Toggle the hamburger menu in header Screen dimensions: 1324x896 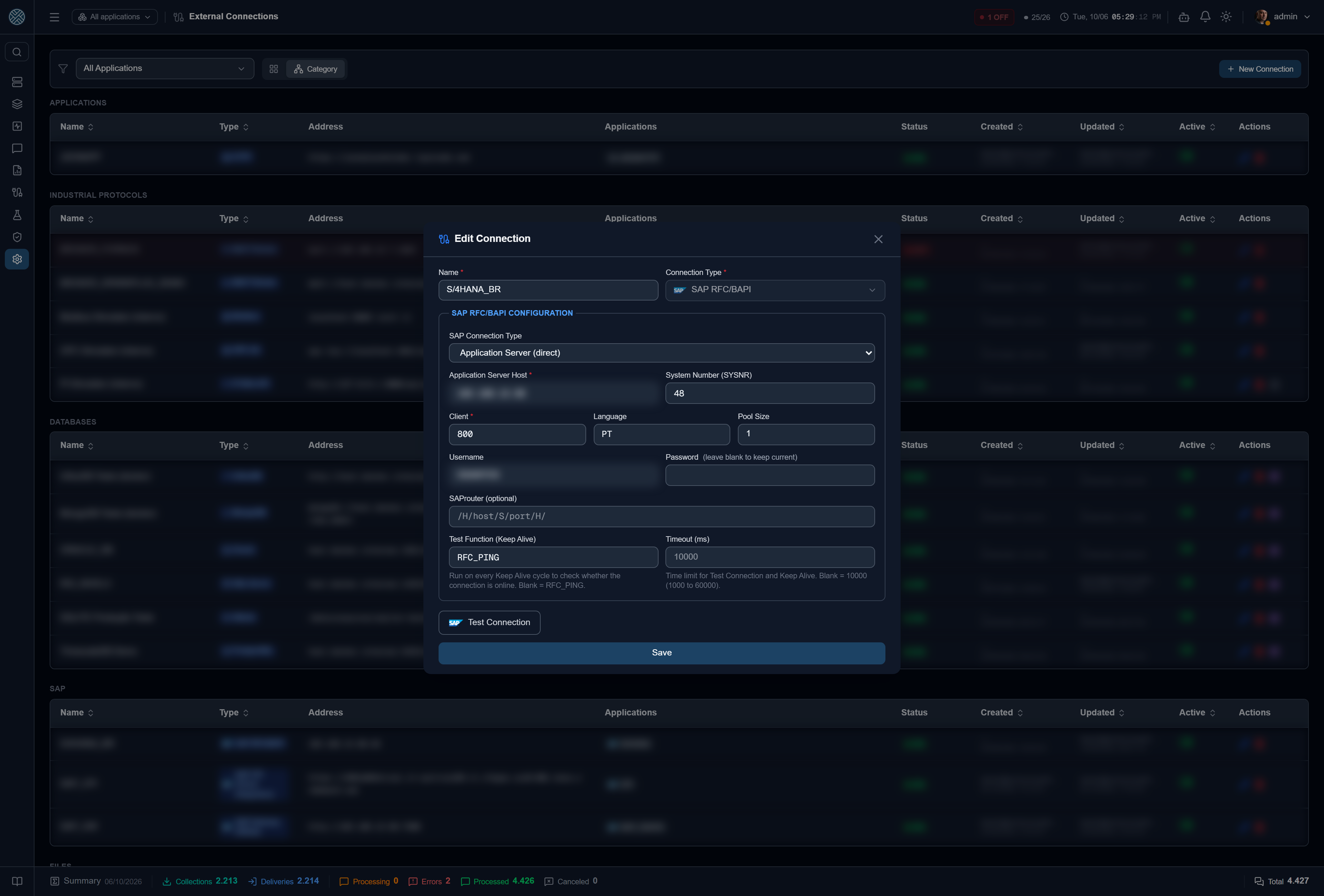tap(55, 17)
